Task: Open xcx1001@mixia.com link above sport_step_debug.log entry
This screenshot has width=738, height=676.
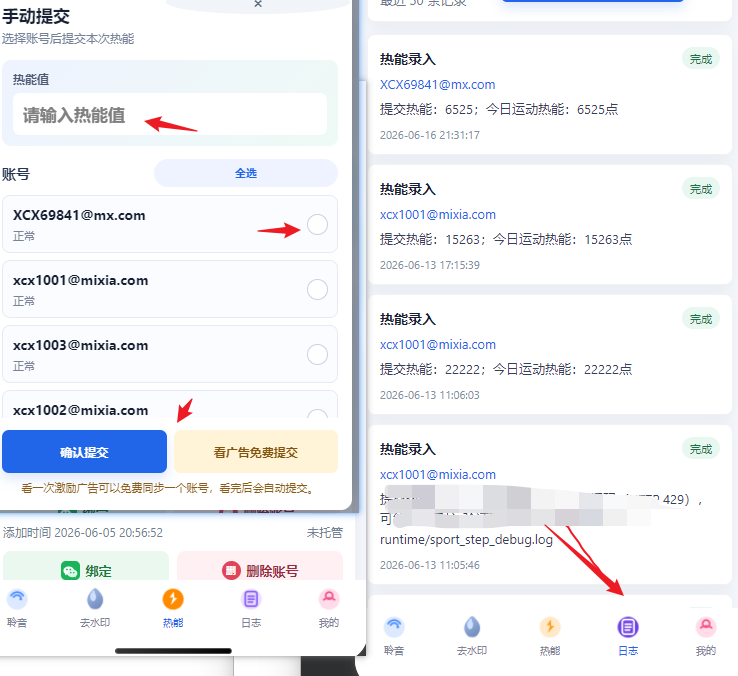Action: 438,475
